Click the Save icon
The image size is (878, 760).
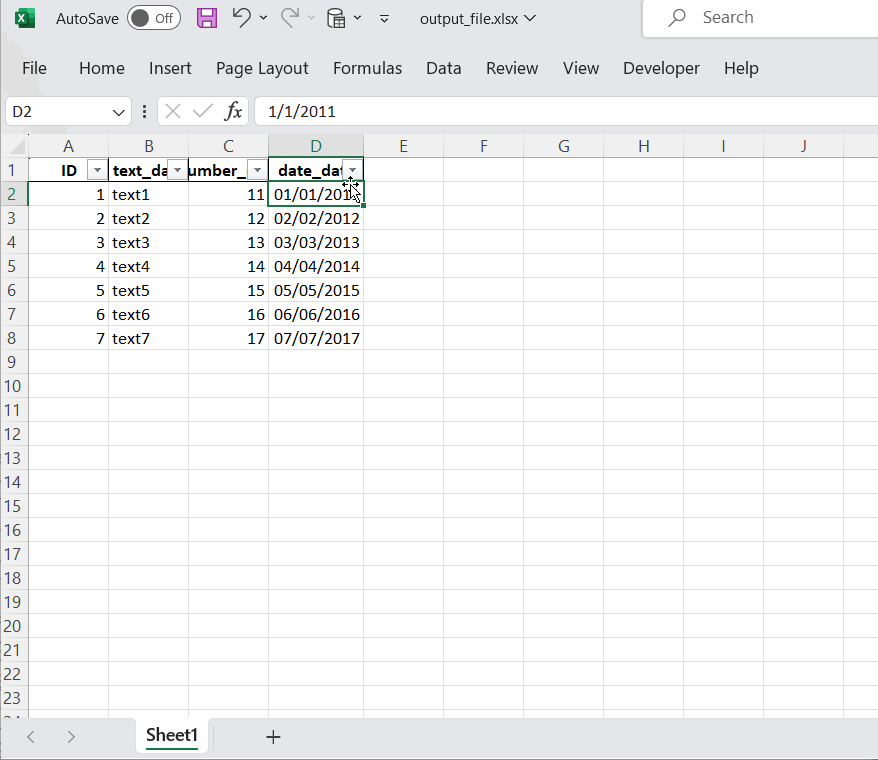point(207,17)
